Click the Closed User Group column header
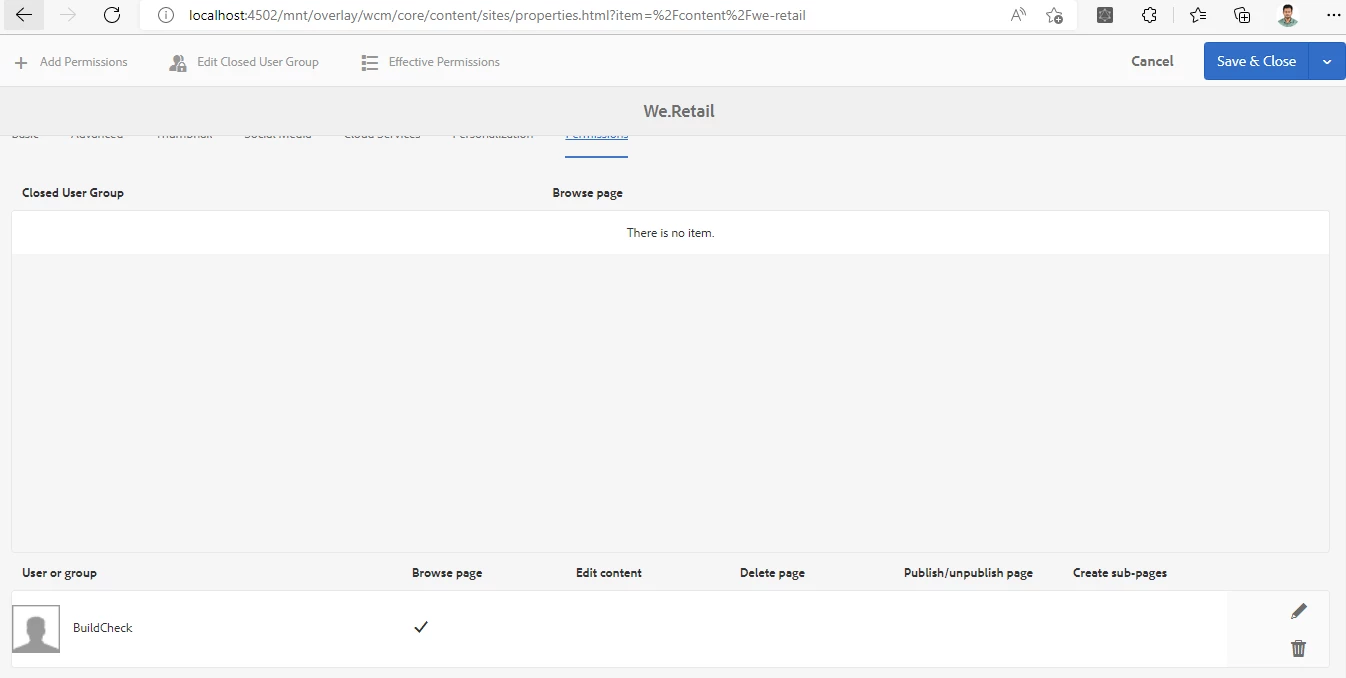Viewport: 1346px width, 678px height. (x=73, y=193)
